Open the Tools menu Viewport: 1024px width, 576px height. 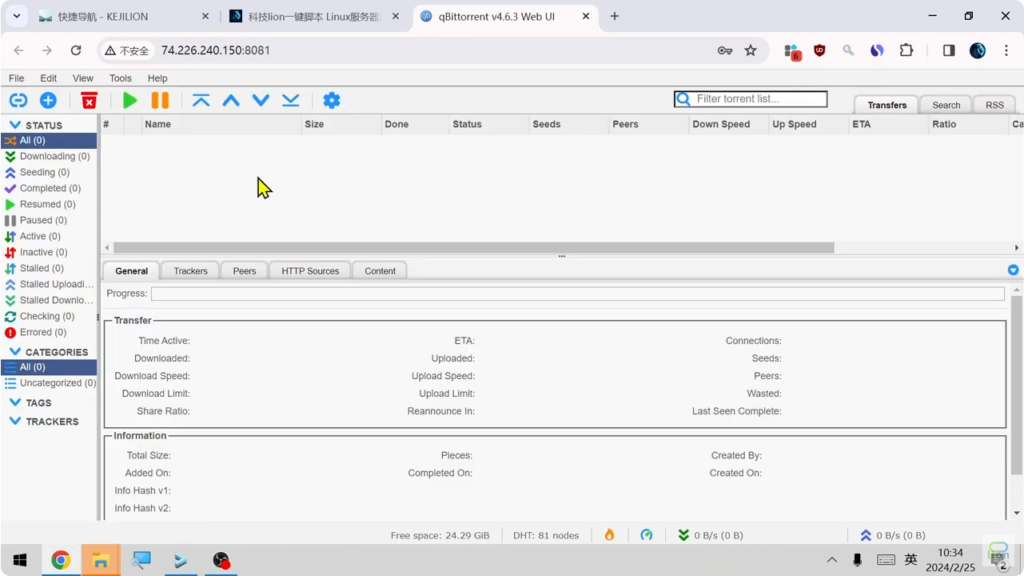120,78
